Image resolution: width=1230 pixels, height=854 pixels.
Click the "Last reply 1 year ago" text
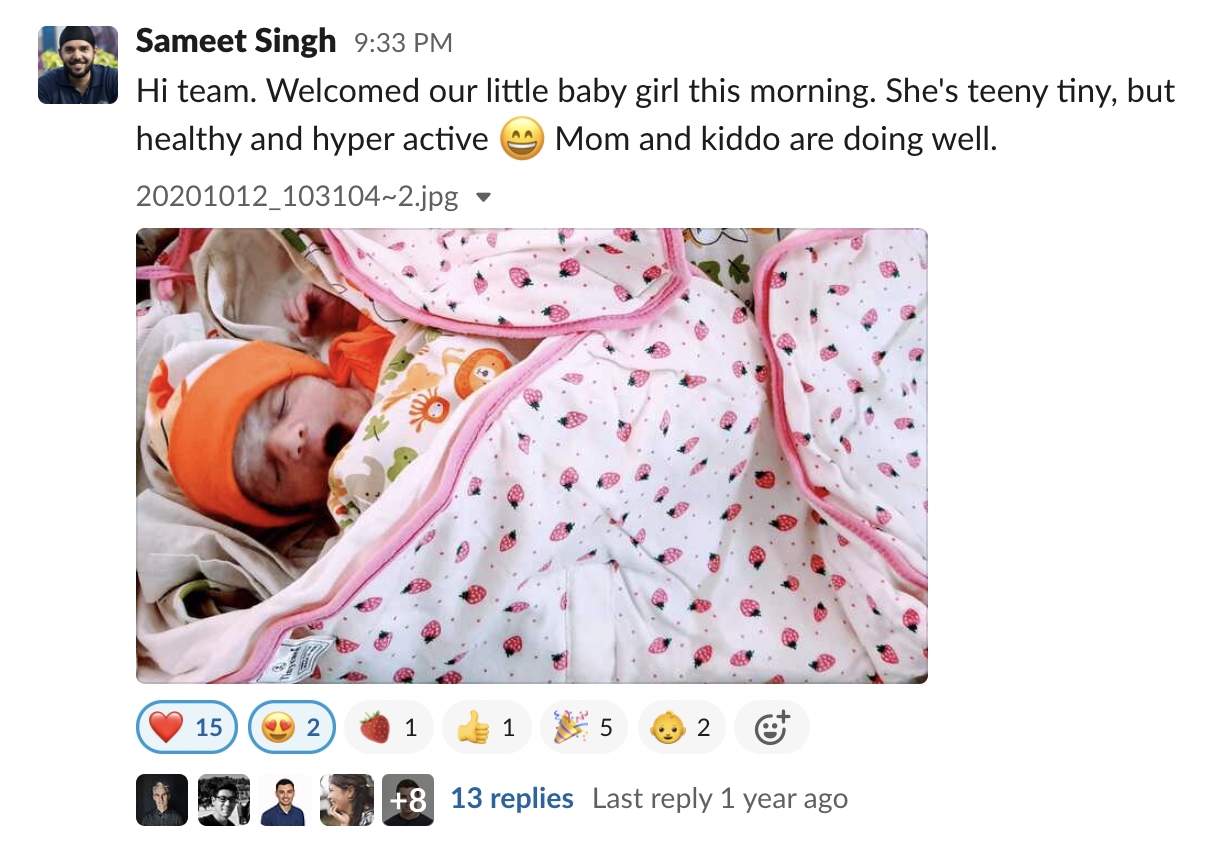pyautogui.click(x=720, y=799)
